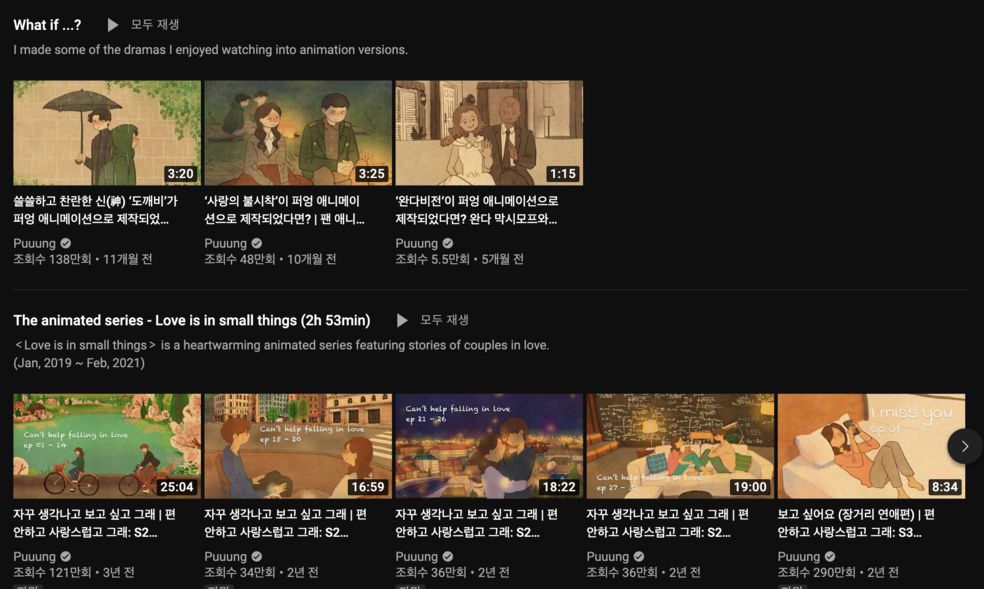
Task: Click the date range '(Jan, 2019 ~ Feb, 2021)'
Action: 79,363
